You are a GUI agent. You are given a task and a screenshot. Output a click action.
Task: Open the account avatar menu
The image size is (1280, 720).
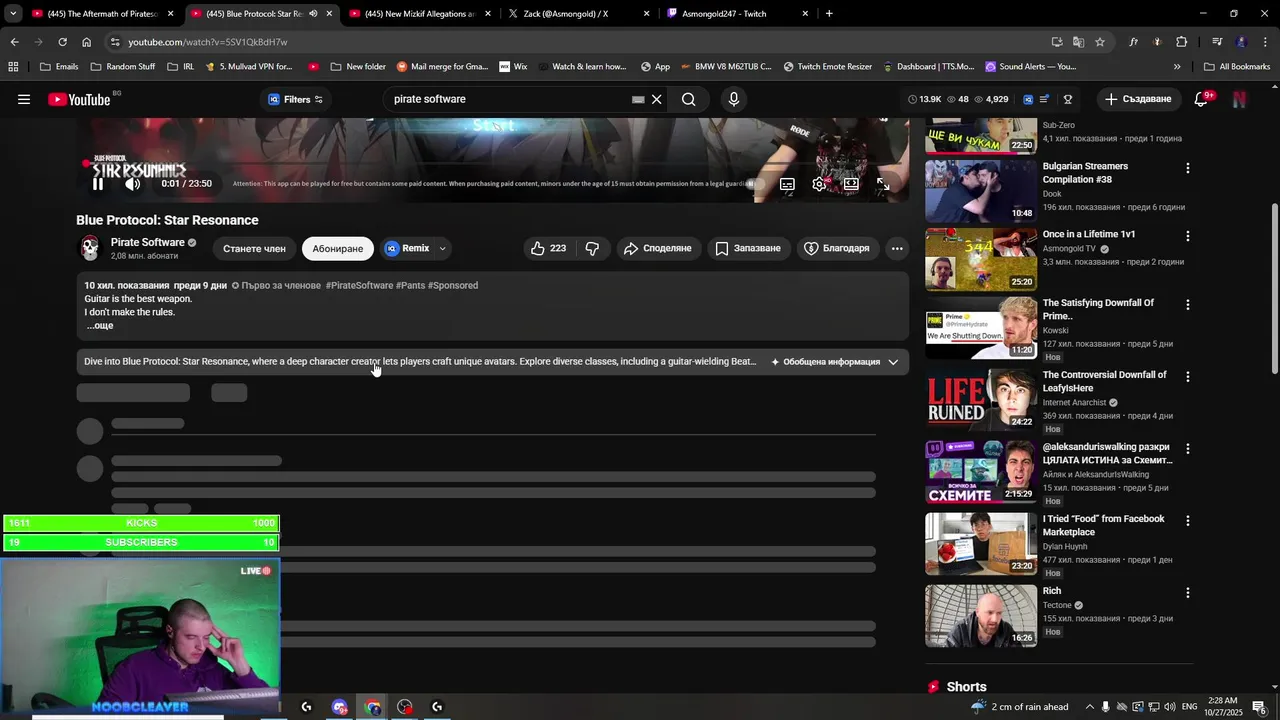pyautogui.click(x=1239, y=99)
